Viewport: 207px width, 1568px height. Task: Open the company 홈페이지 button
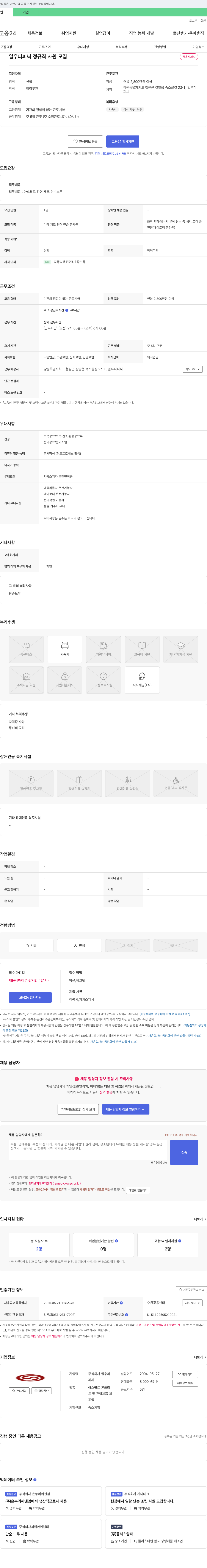pos(185,1374)
